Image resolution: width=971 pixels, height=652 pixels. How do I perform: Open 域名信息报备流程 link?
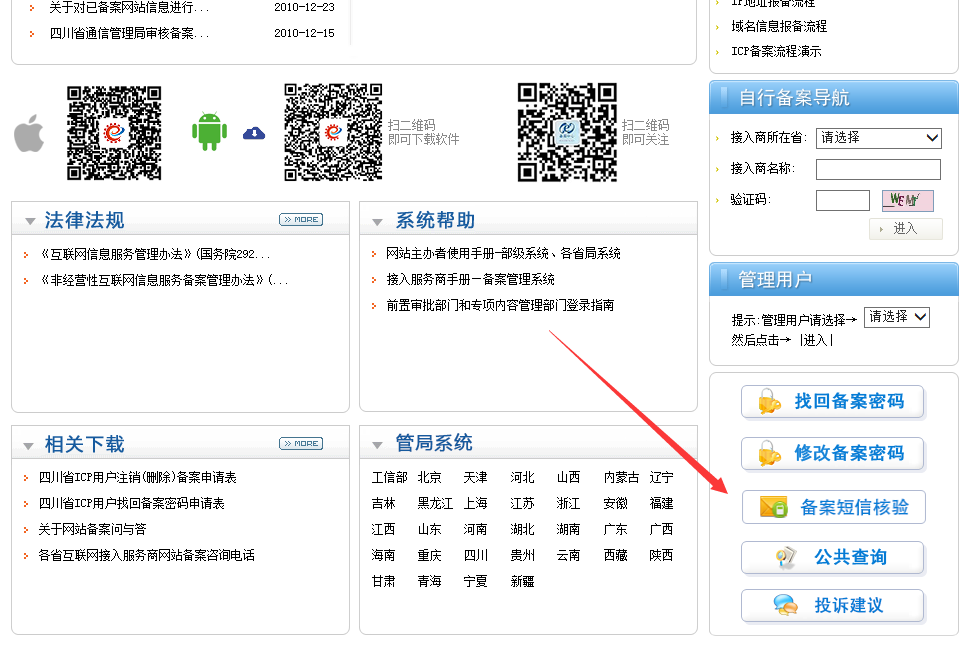click(779, 27)
